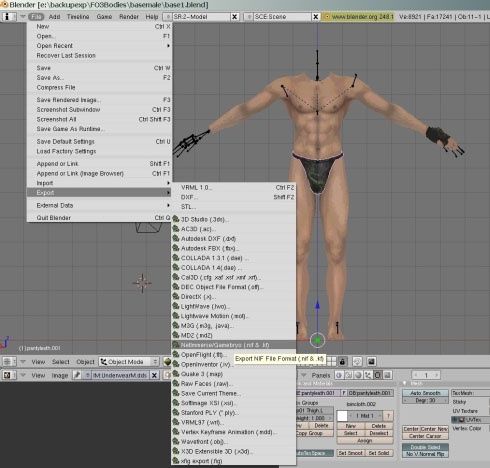Click the Set Smoot button

[350, 453]
